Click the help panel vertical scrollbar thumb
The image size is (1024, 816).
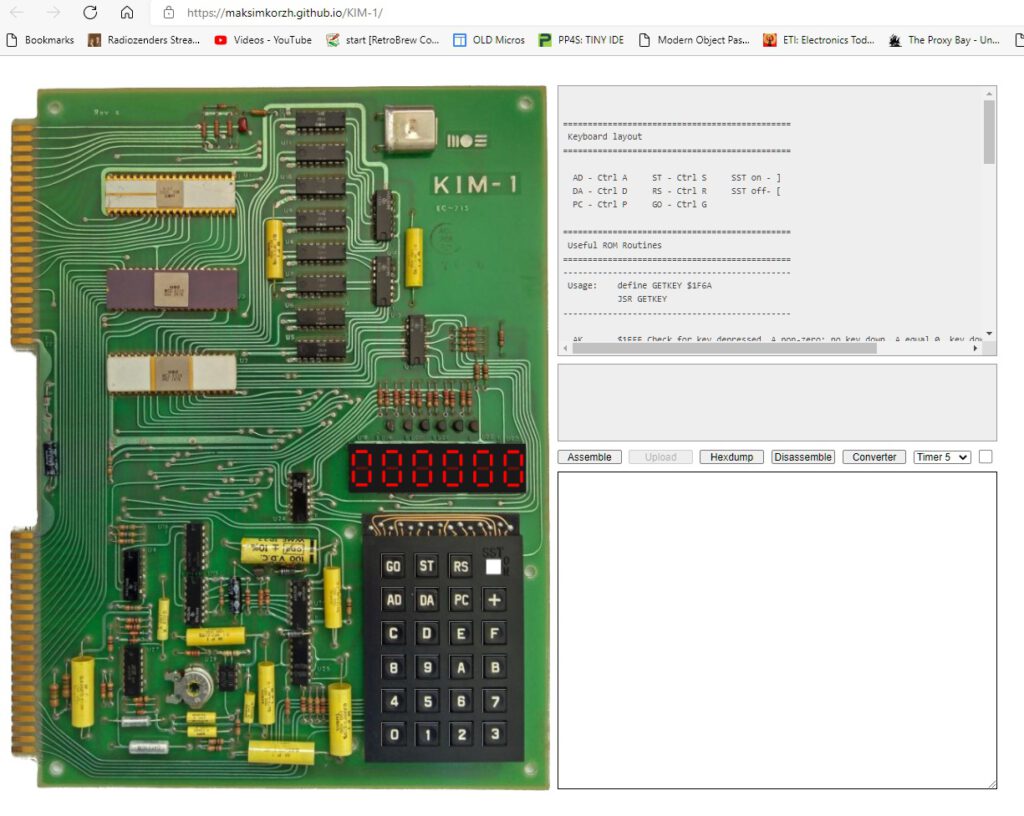[x=989, y=132]
